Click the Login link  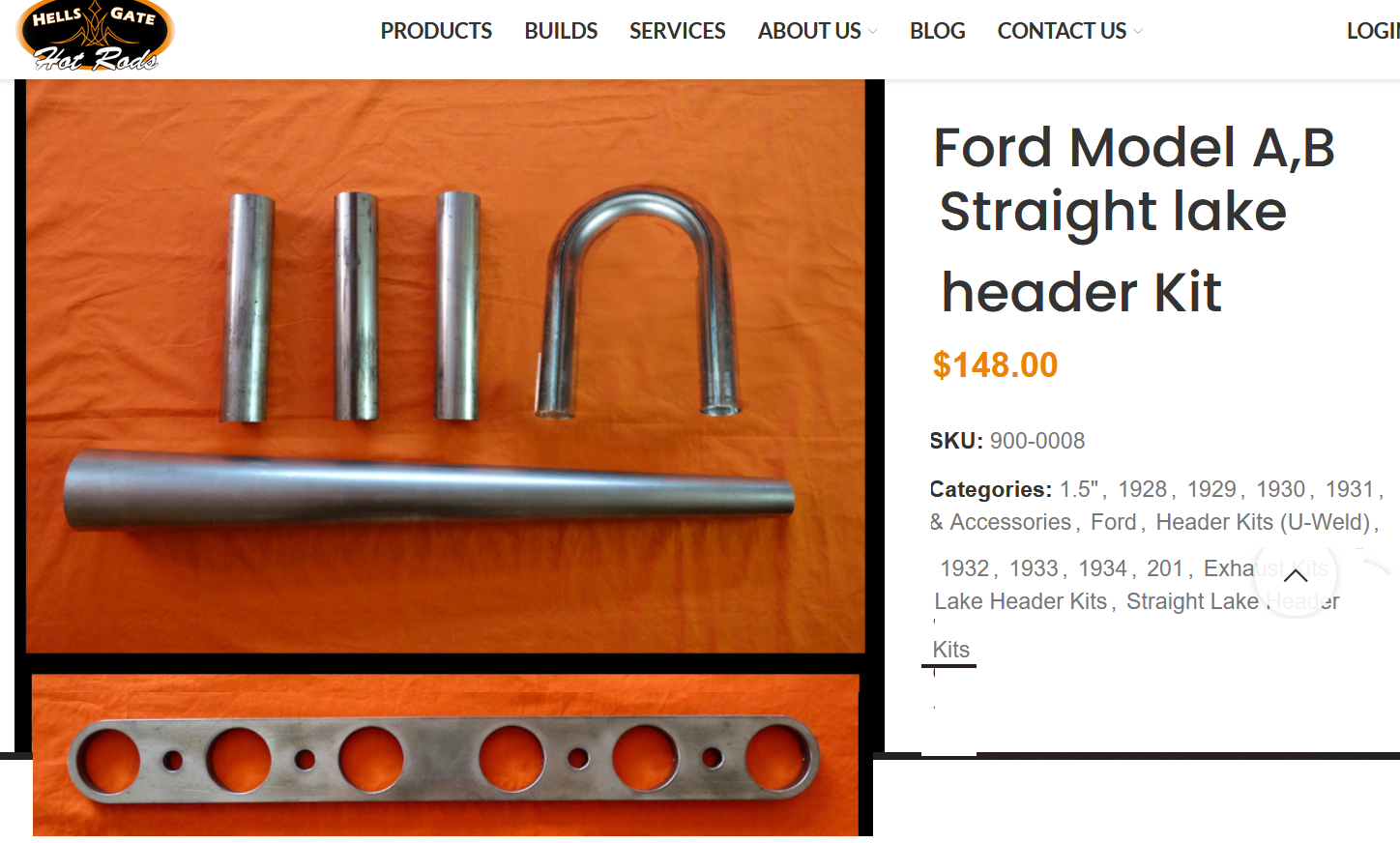tap(1373, 31)
